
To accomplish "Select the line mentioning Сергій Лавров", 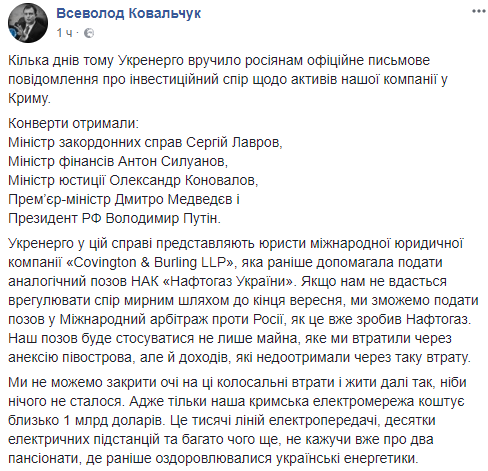I will tap(145, 143).
